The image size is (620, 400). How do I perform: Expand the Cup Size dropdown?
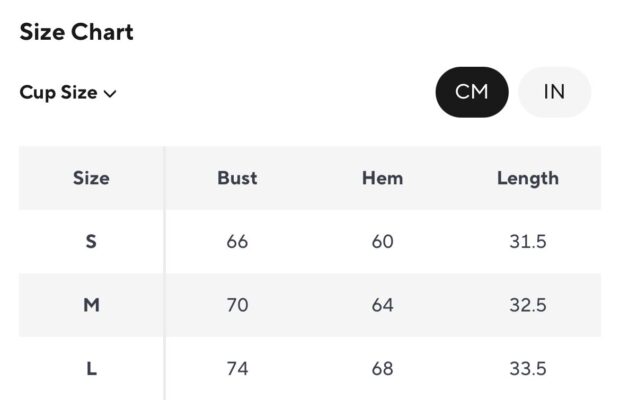coord(68,93)
